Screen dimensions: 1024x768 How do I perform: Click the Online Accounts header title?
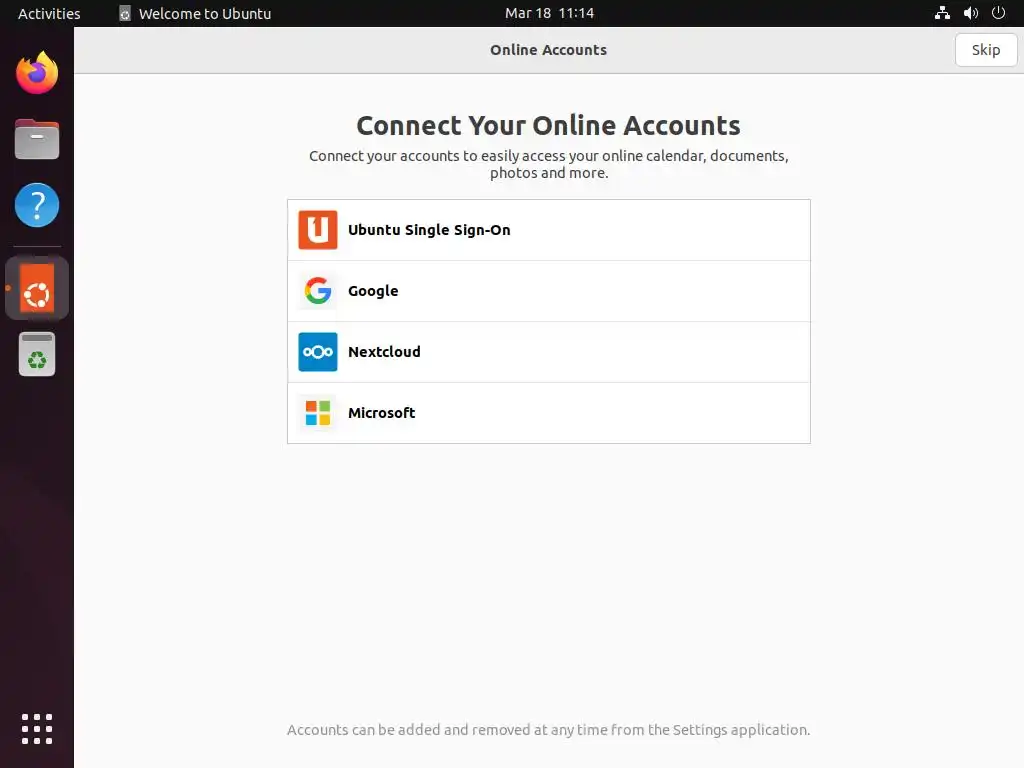pyautogui.click(x=549, y=50)
